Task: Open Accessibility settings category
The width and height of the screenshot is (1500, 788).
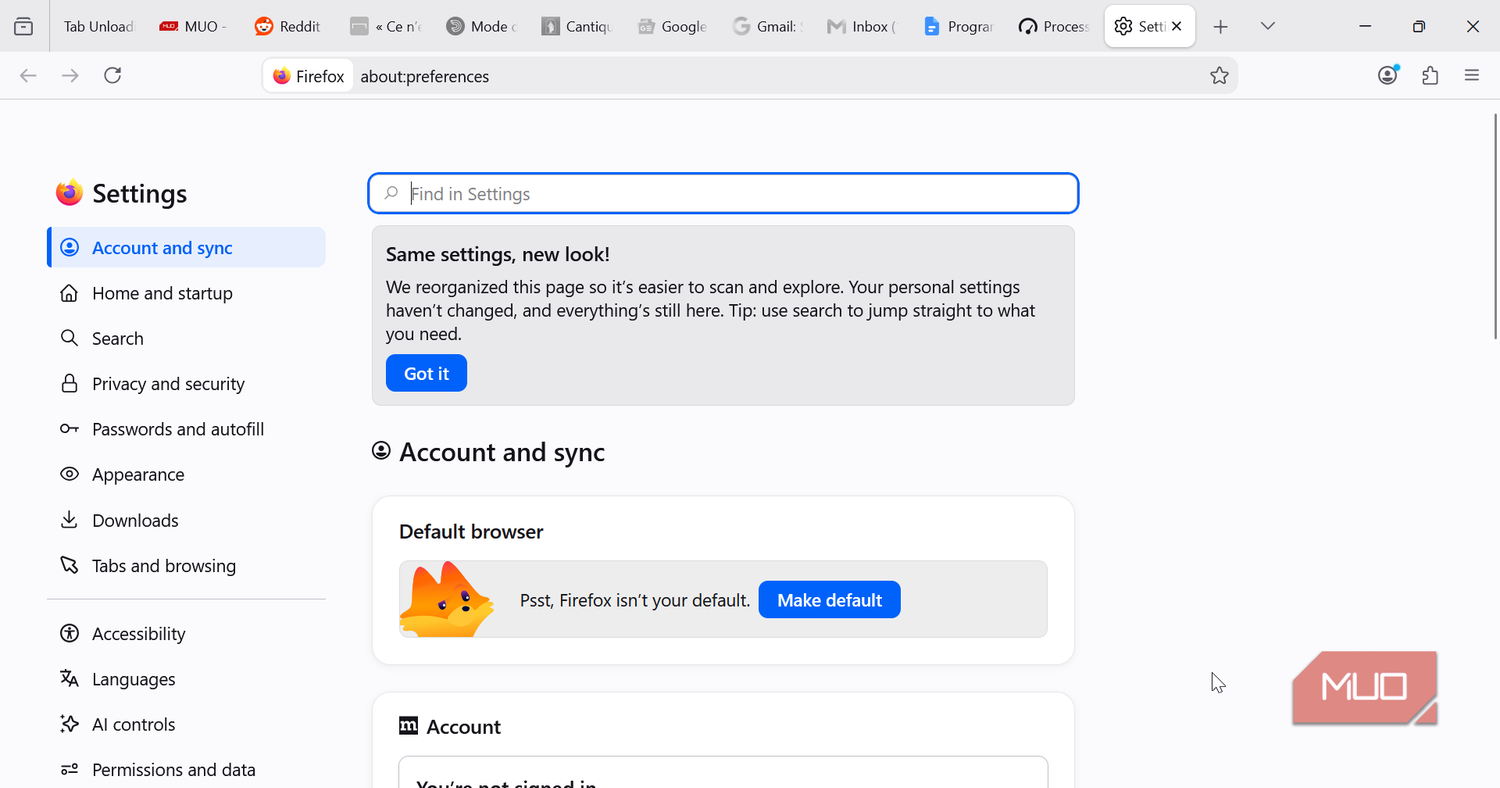Action: (x=186, y=634)
